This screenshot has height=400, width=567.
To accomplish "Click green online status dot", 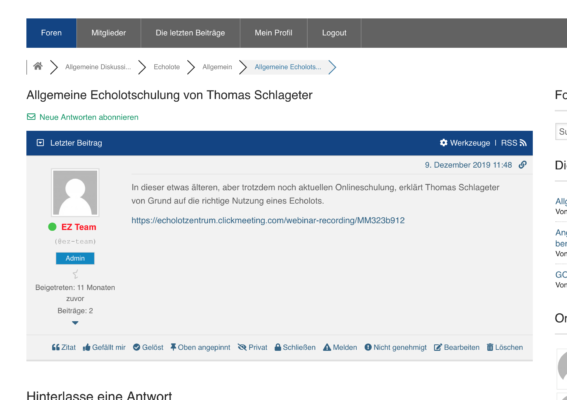I will click(x=52, y=227).
